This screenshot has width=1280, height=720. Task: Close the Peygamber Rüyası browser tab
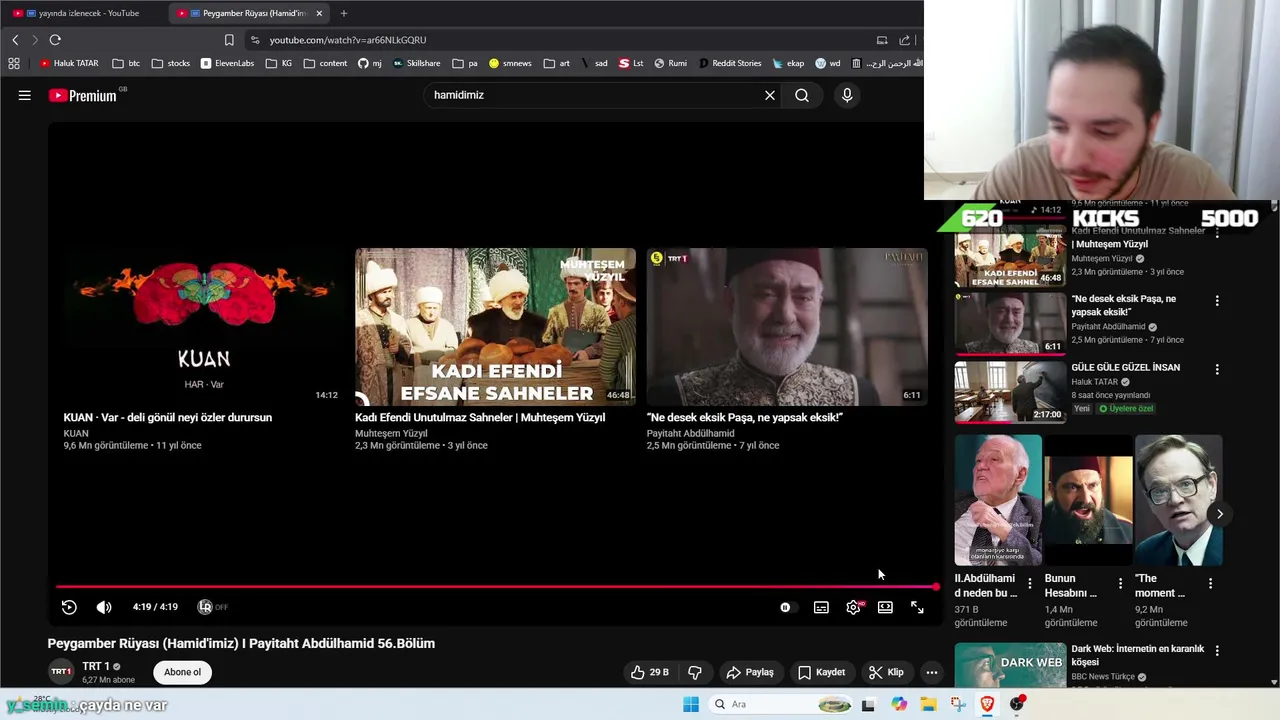click(x=319, y=13)
